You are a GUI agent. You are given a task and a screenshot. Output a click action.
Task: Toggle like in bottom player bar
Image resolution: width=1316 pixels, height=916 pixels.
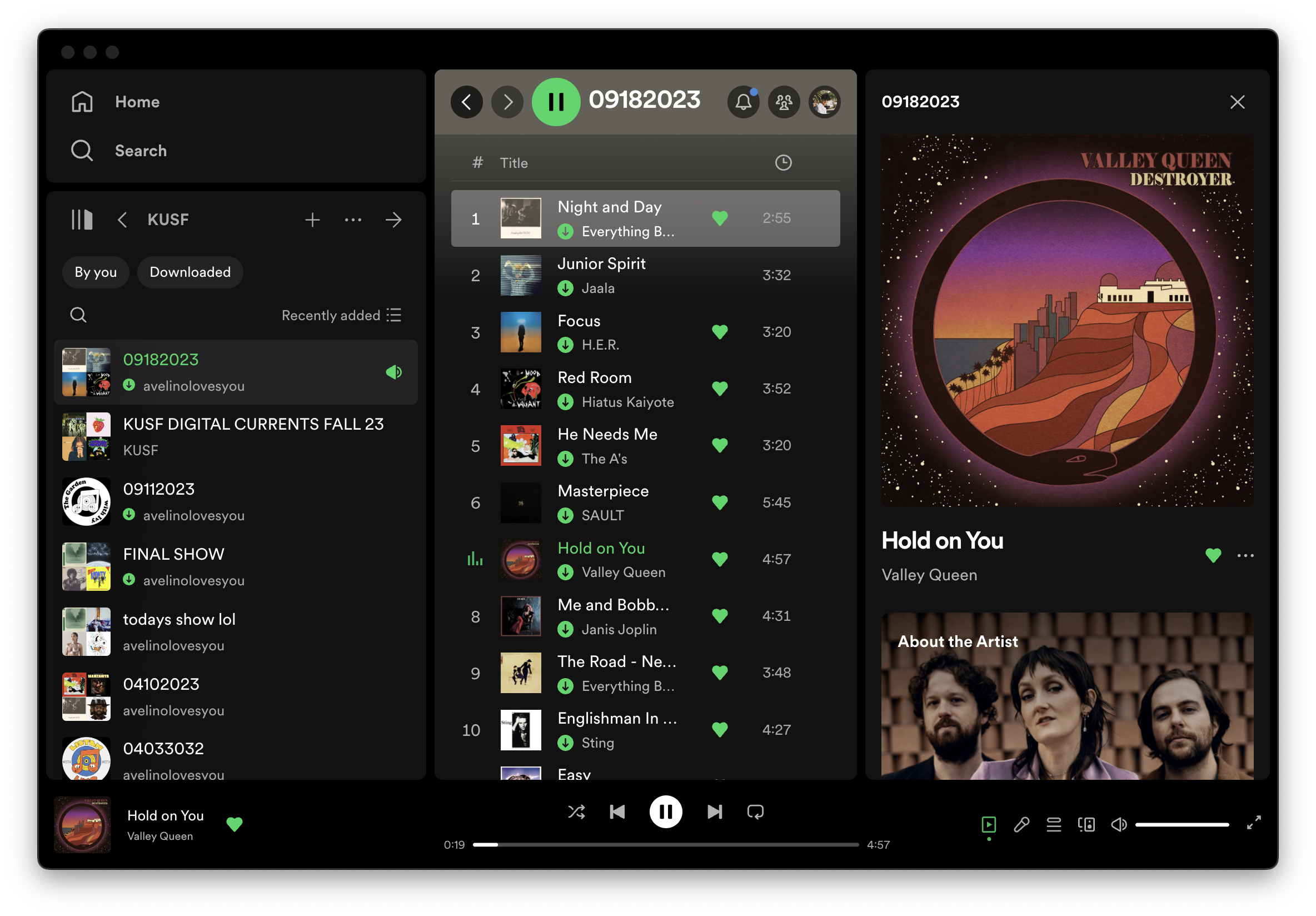235,824
